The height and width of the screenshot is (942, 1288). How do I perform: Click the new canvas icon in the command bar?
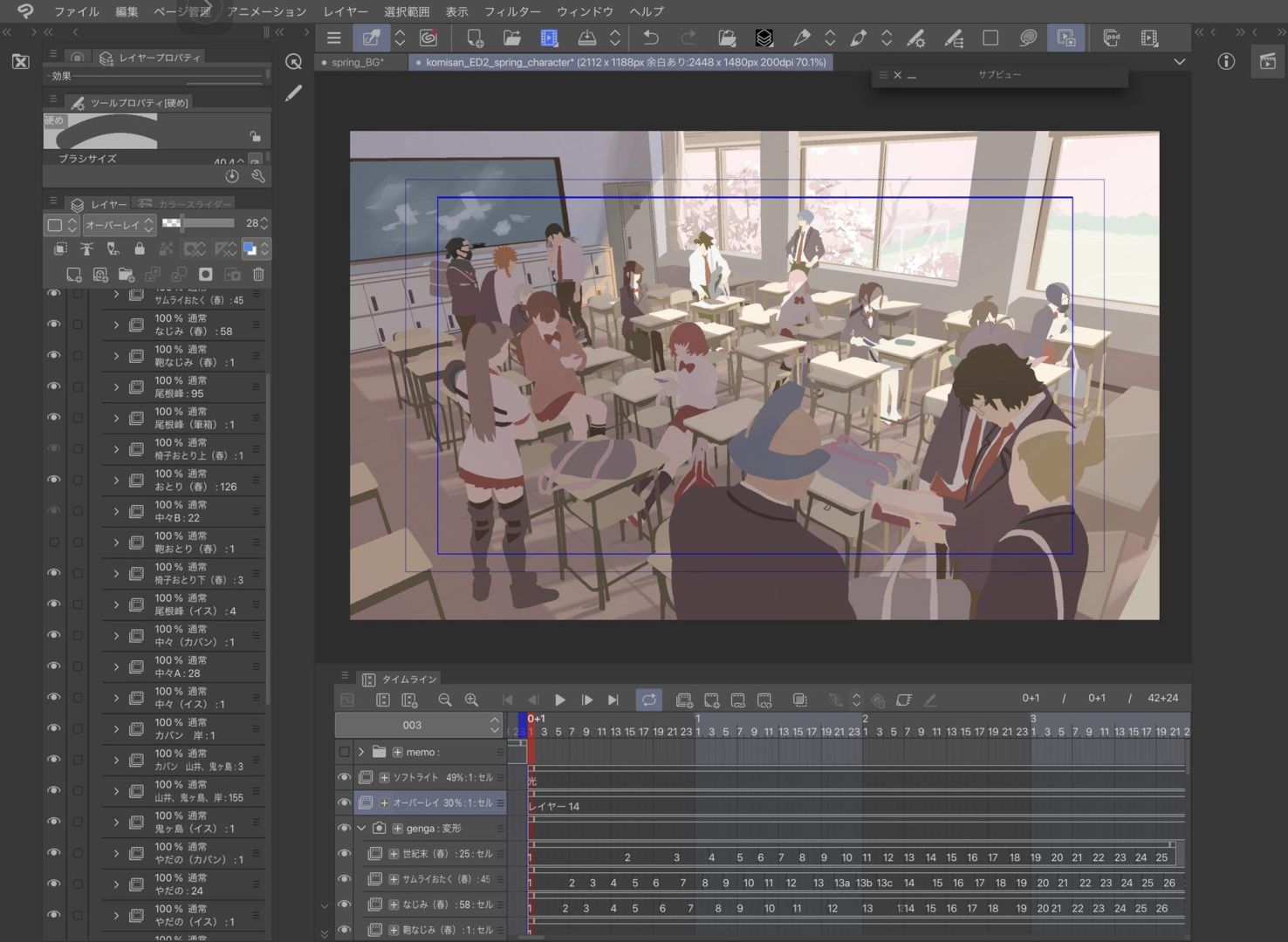tap(475, 38)
